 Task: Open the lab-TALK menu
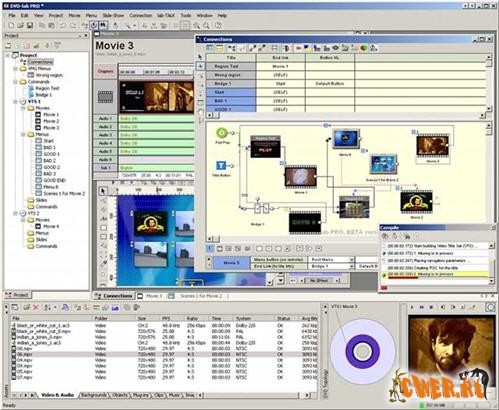(x=166, y=15)
